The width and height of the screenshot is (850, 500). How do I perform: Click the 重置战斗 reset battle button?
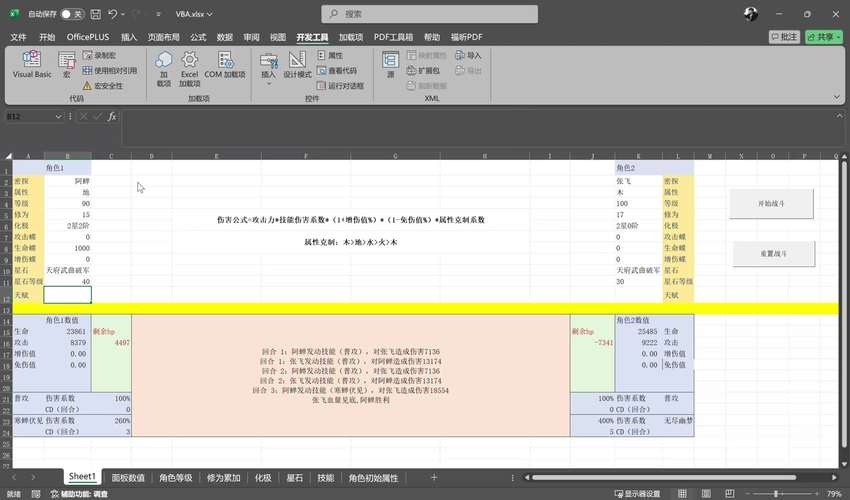pyautogui.click(x=773, y=253)
